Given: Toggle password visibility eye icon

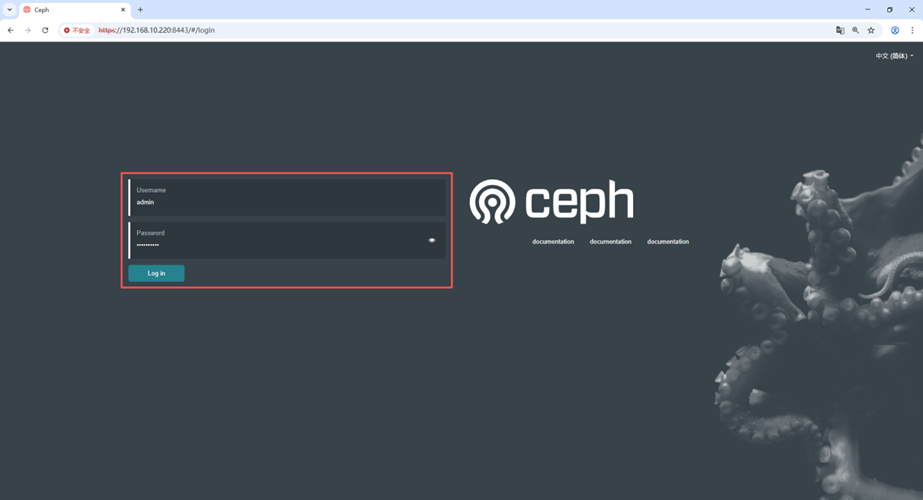Looking at the screenshot, I should click(x=432, y=240).
